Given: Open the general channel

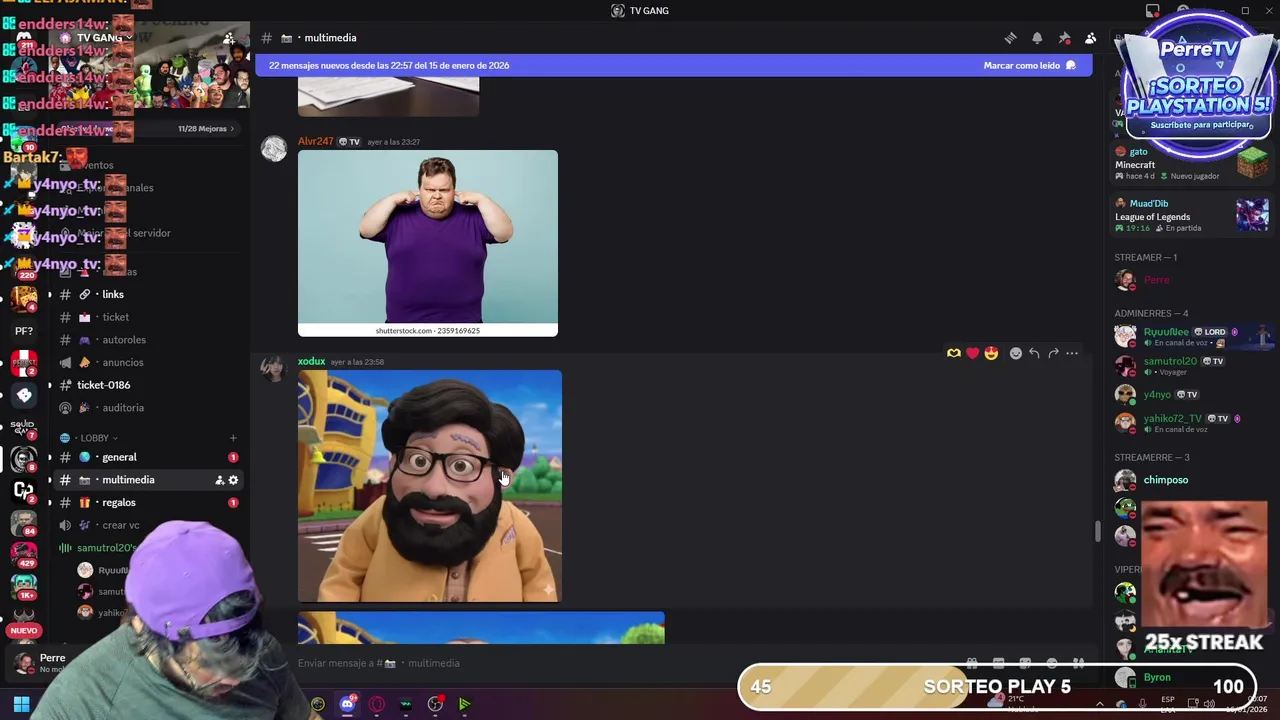Looking at the screenshot, I should click(x=150, y=457).
